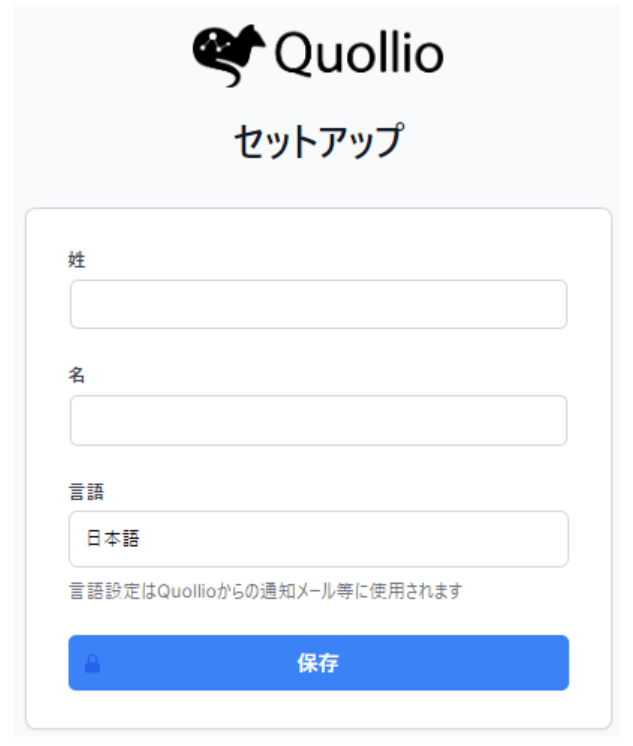Click the constellation dots inside the quoll logo
The image size is (633, 746).
click(x=216, y=43)
